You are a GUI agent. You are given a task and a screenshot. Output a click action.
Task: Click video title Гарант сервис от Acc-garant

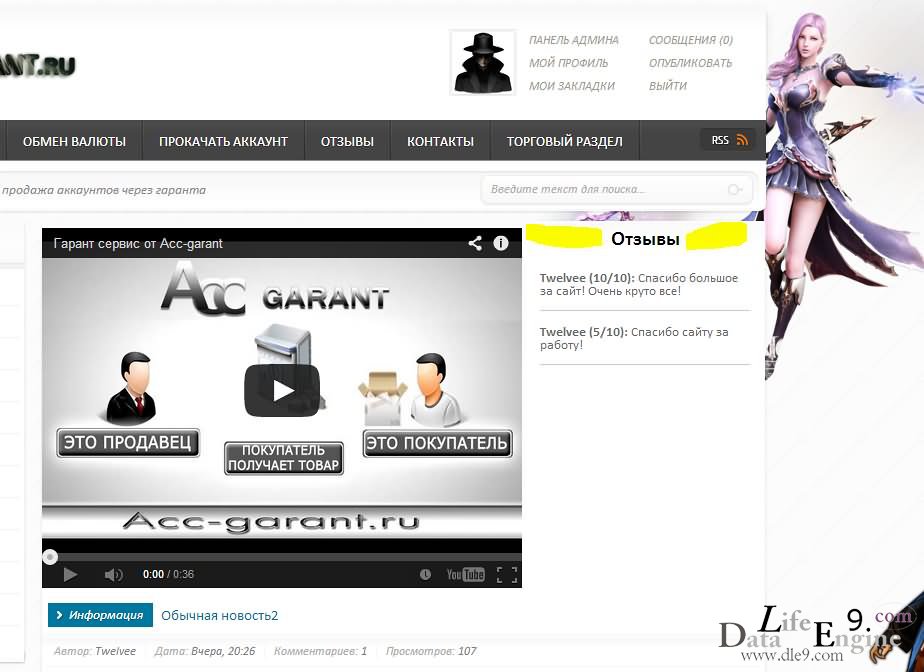pyautogui.click(x=138, y=243)
